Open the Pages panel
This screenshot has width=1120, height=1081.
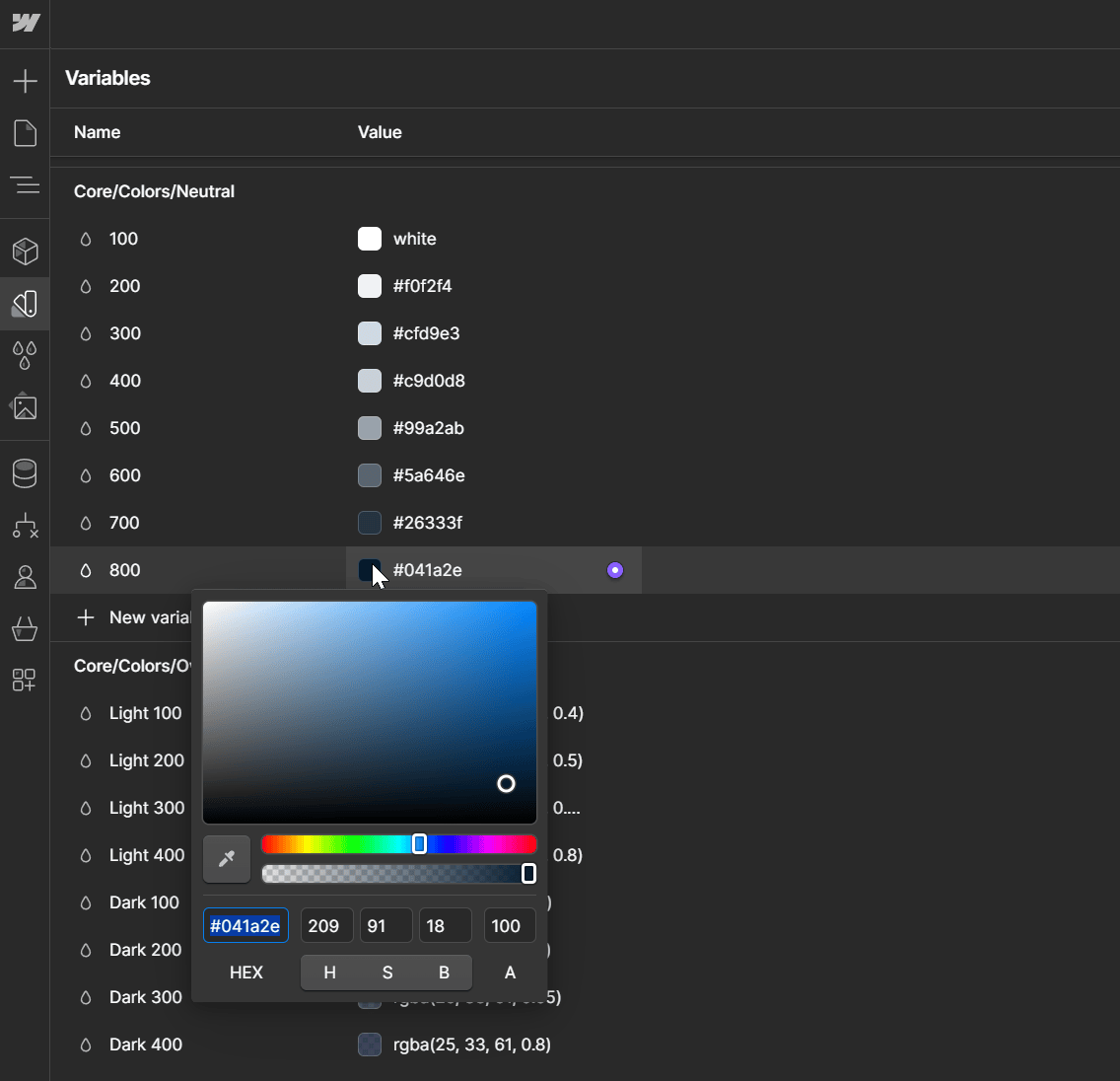click(x=25, y=133)
